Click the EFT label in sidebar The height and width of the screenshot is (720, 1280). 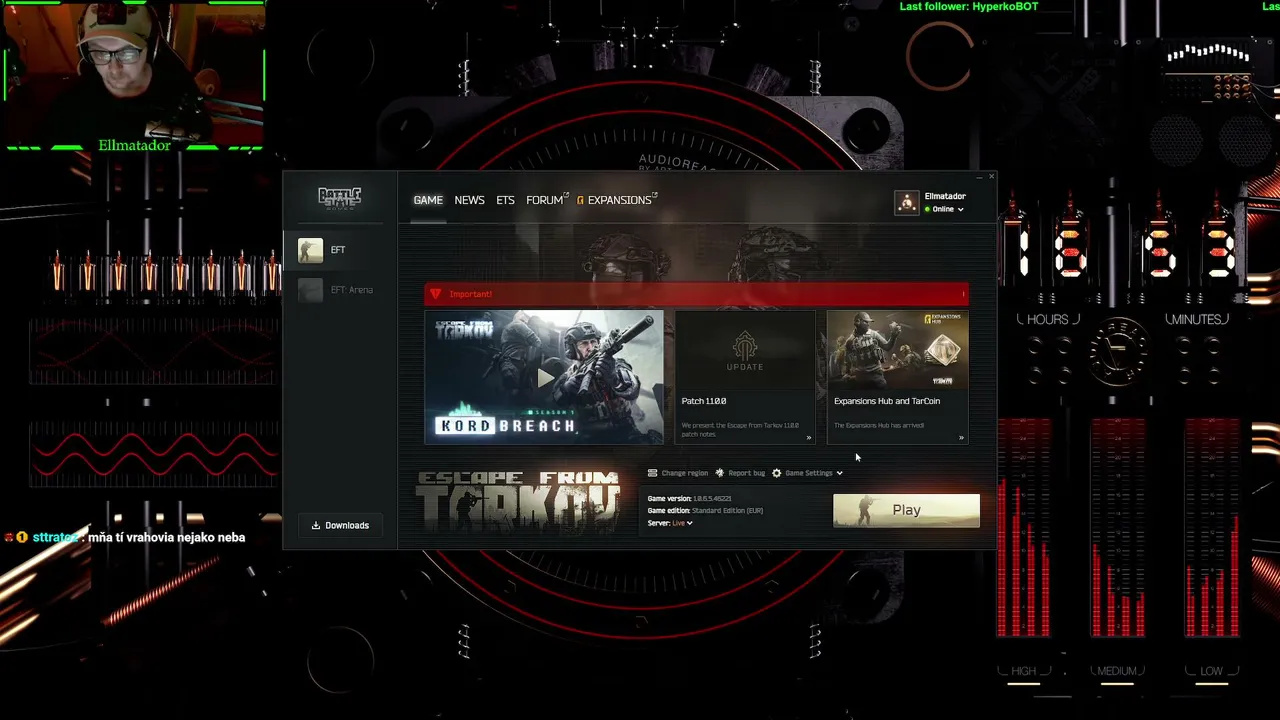point(338,250)
